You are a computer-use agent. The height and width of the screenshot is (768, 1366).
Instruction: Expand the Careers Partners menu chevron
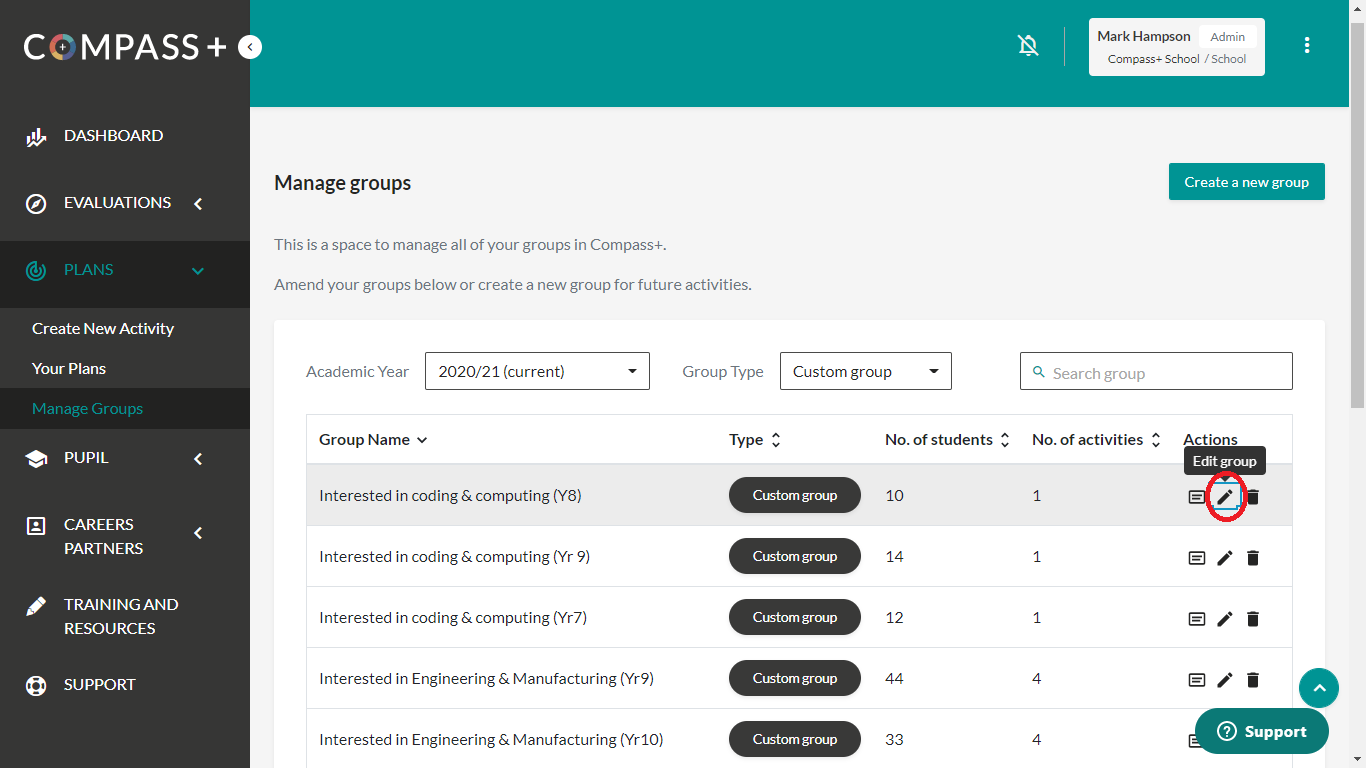(198, 533)
